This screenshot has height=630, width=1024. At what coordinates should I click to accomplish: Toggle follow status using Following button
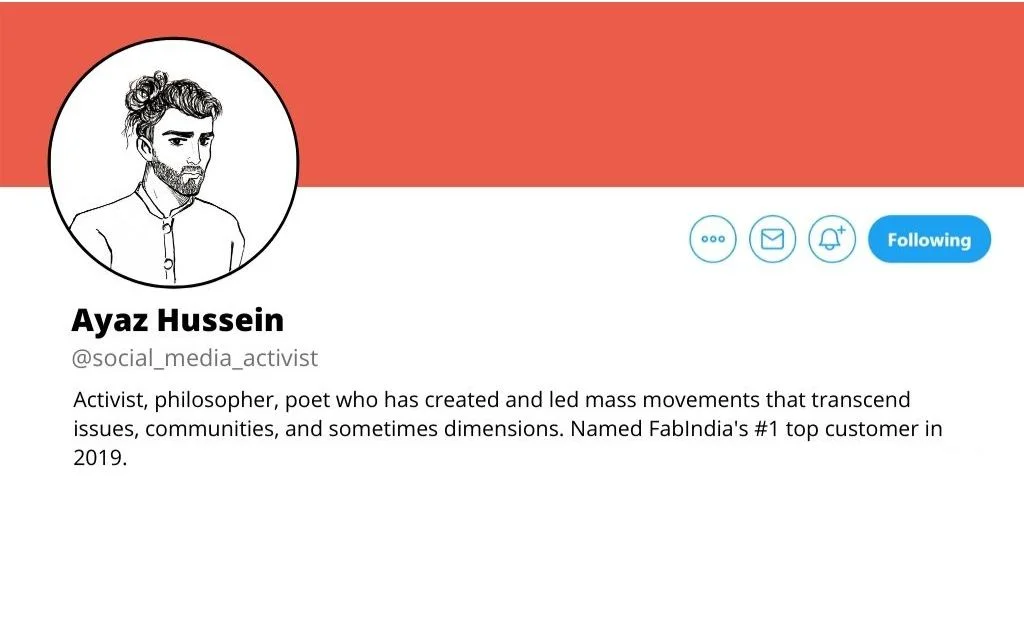coord(928,239)
